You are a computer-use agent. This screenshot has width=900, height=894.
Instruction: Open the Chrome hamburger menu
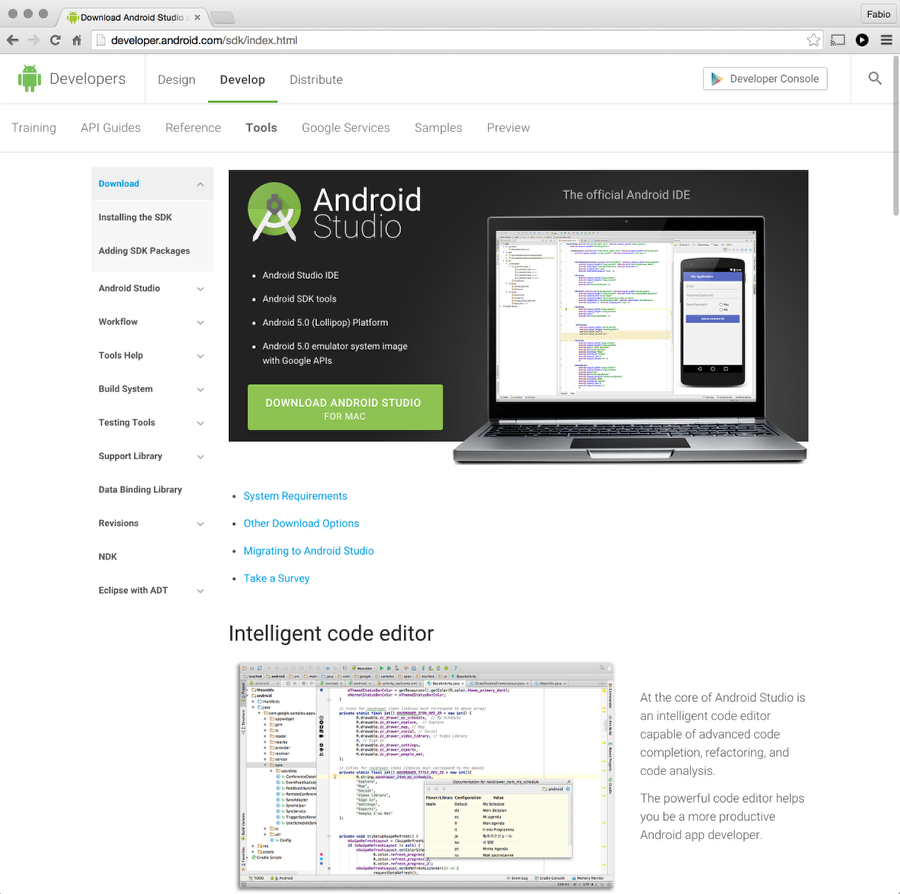point(886,40)
